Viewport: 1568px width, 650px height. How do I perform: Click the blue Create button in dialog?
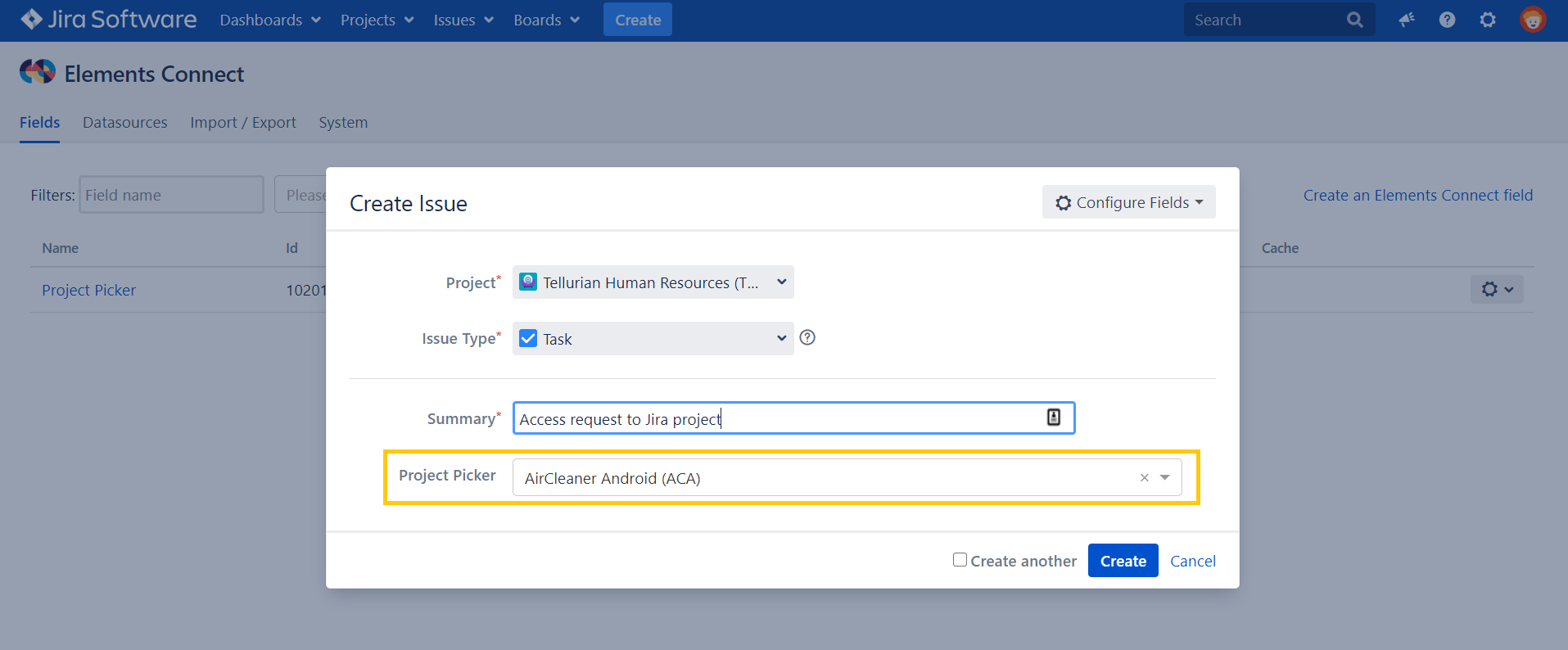[x=1123, y=561]
